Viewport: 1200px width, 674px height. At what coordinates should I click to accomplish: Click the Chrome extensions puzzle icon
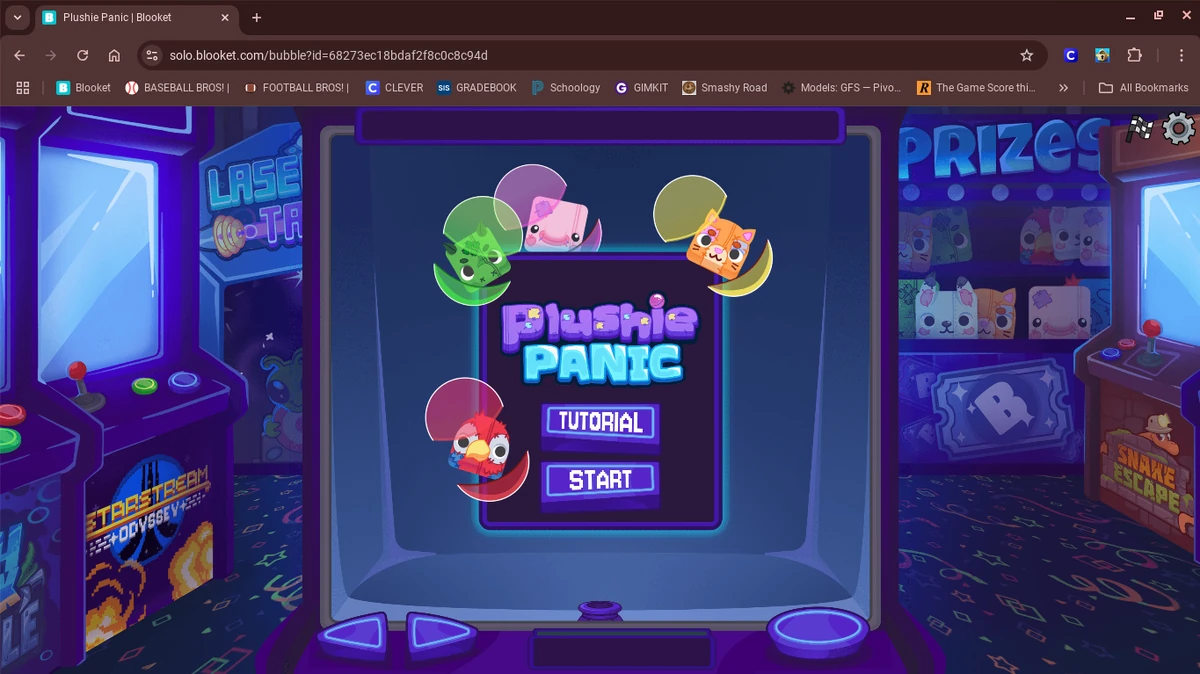point(1135,55)
